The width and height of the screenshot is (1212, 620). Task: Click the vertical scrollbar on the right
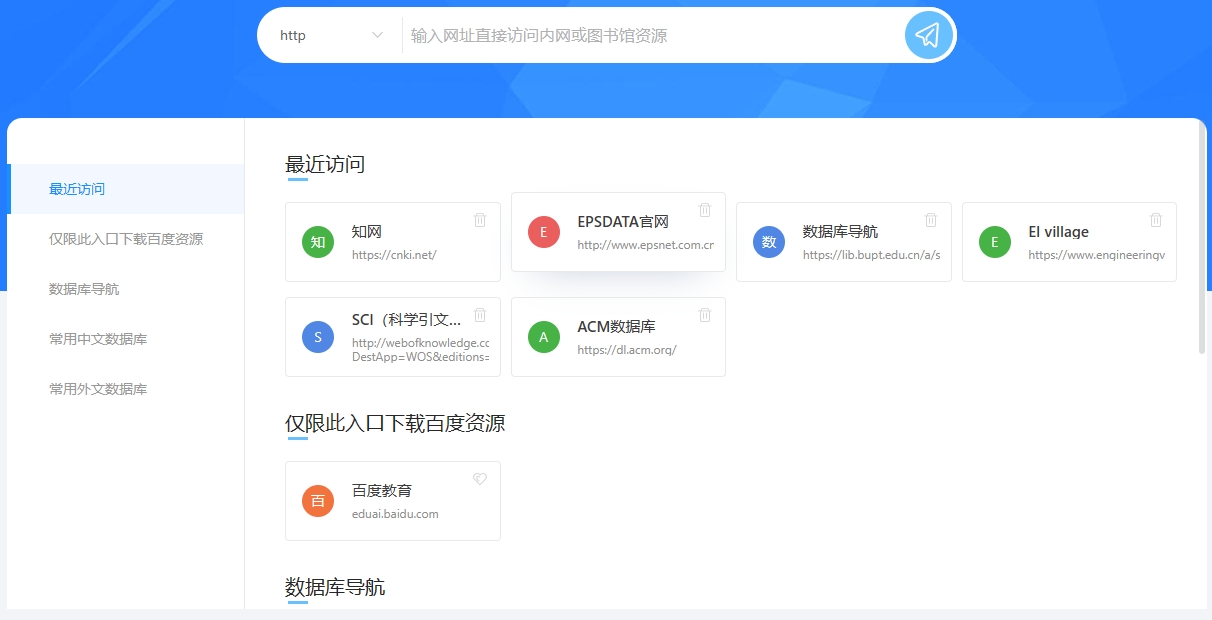[1201, 240]
